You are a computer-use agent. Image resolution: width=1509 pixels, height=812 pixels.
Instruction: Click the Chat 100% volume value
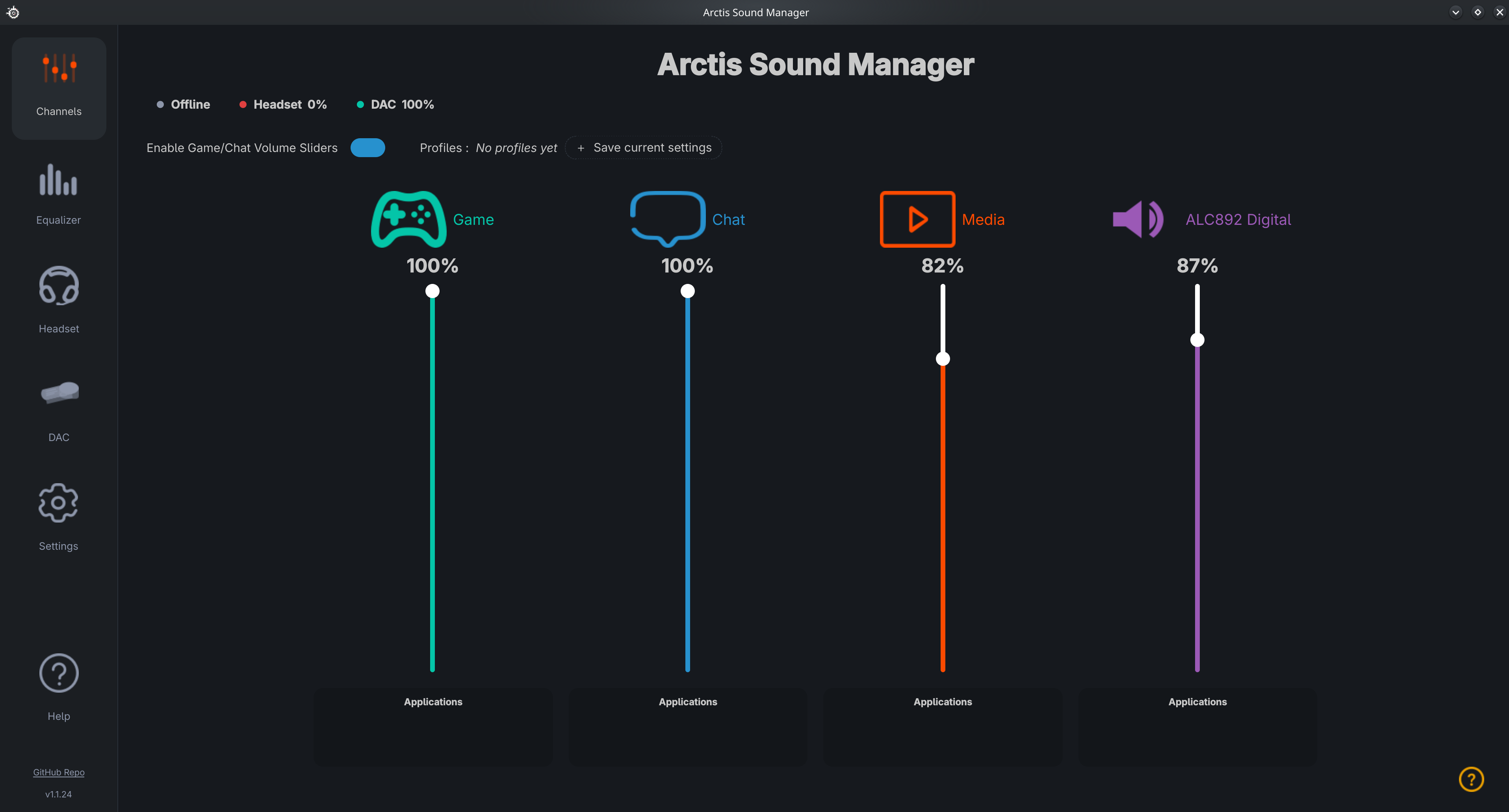[x=687, y=266]
